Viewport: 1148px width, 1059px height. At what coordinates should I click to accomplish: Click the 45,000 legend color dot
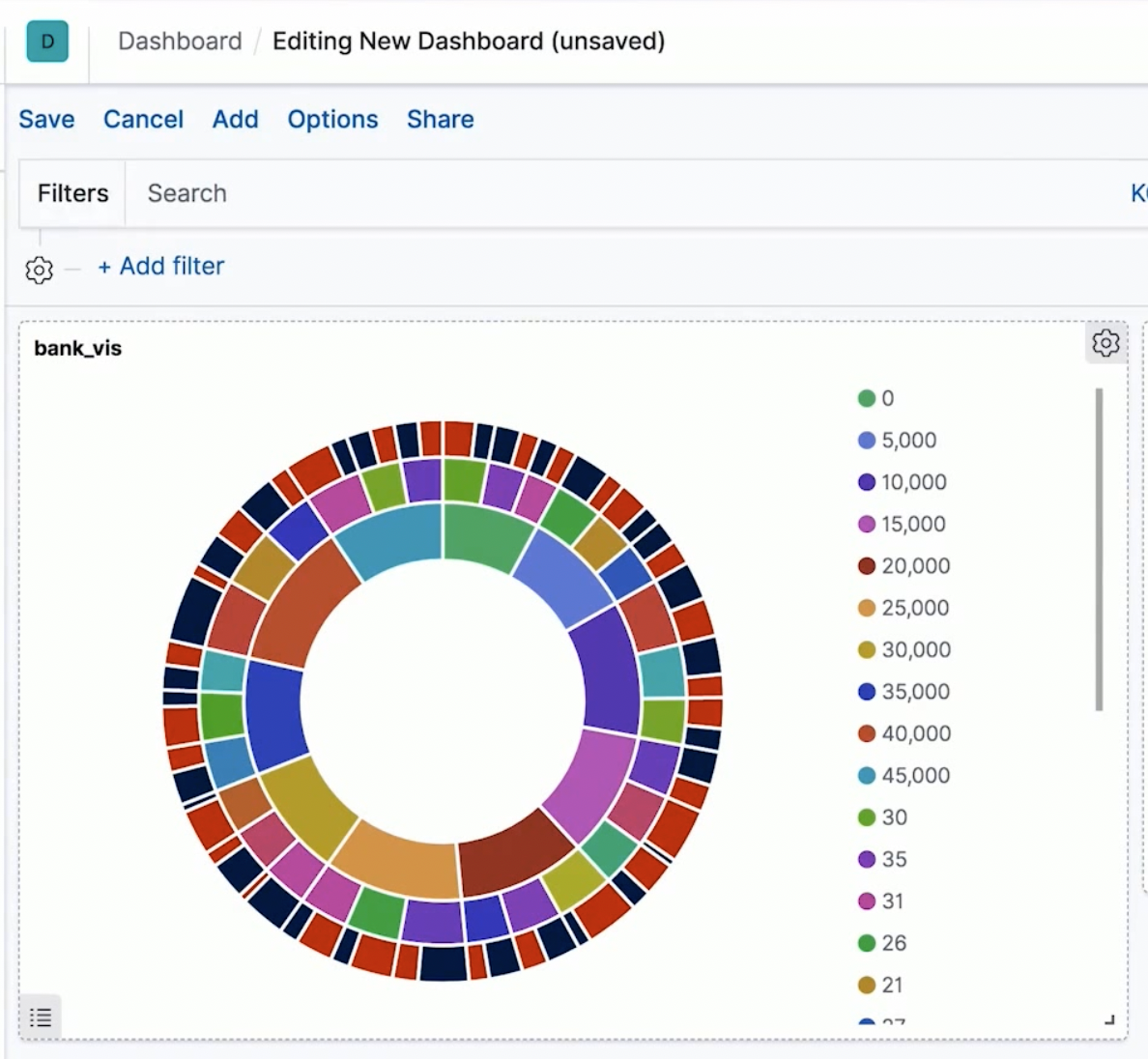pos(866,775)
